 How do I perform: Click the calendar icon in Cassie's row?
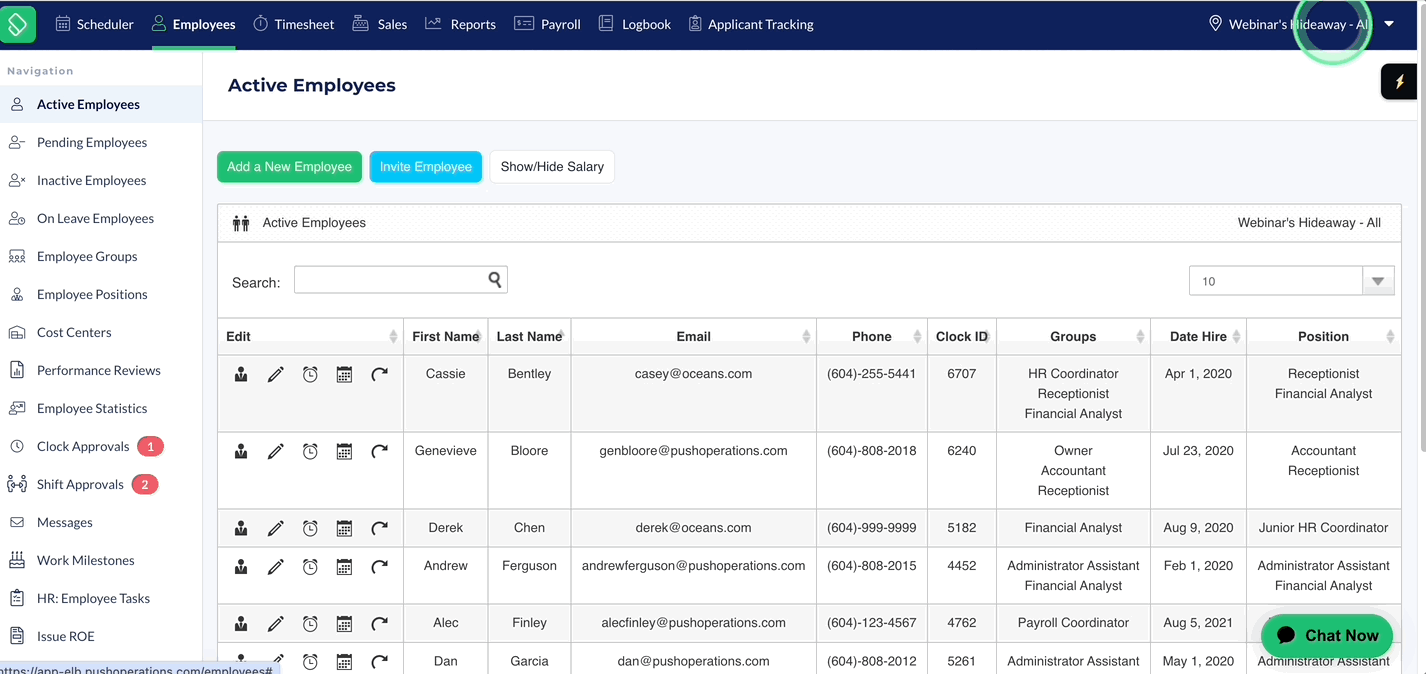click(x=344, y=374)
